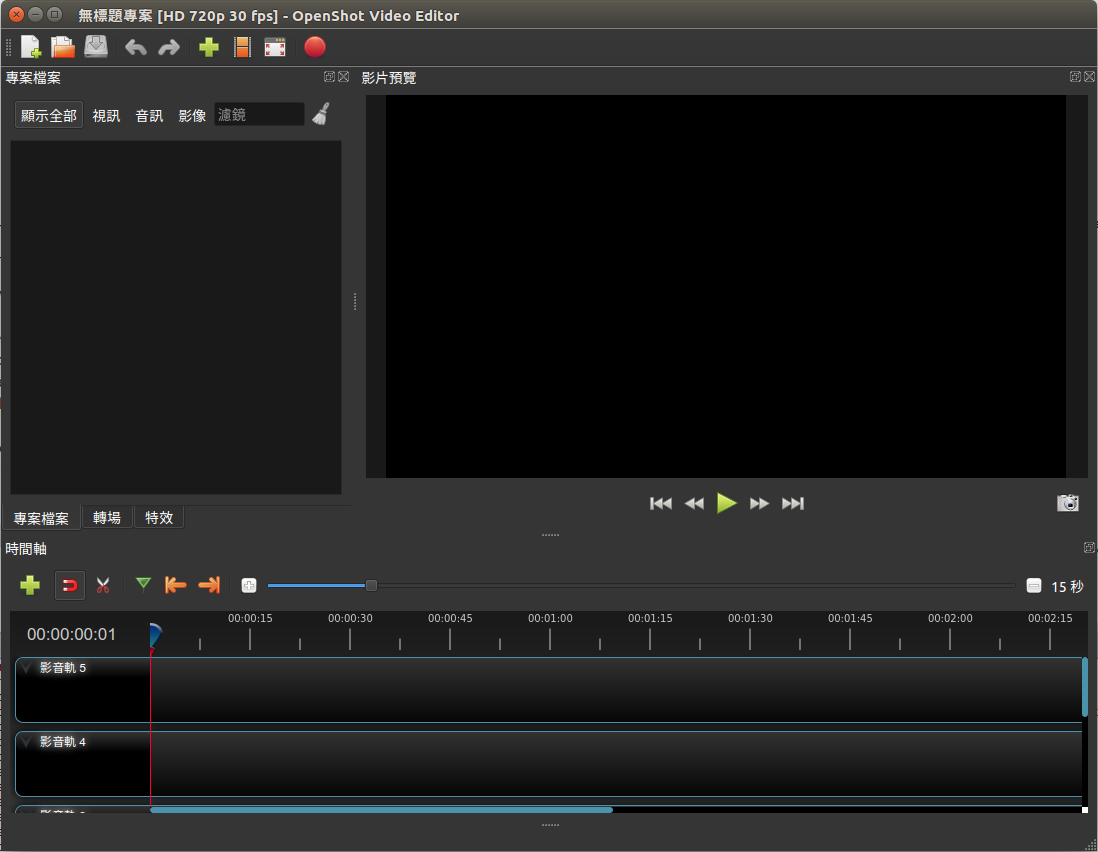Collapse track 影音軌 4 with its arrow
This screenshot has width=1098, height=852.
coord(27,742)
